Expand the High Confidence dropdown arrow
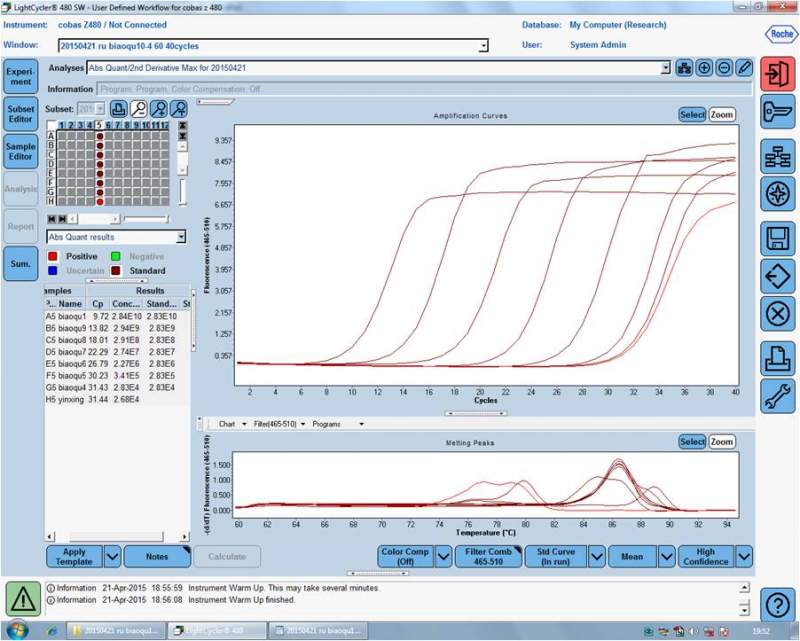This screenshot has width=800, height=641. tap(743, 557)
